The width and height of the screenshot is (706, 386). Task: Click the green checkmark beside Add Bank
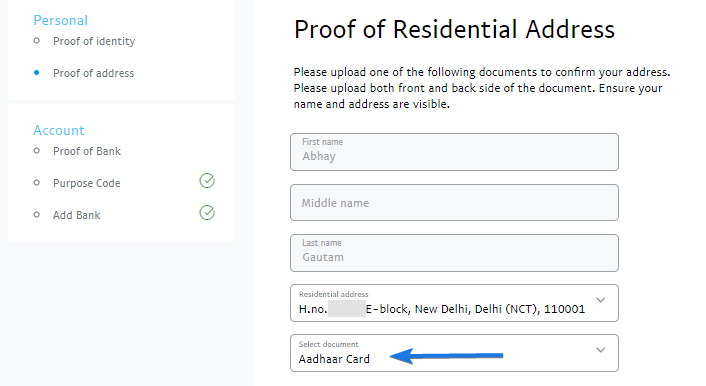click(x=207, y=213)
